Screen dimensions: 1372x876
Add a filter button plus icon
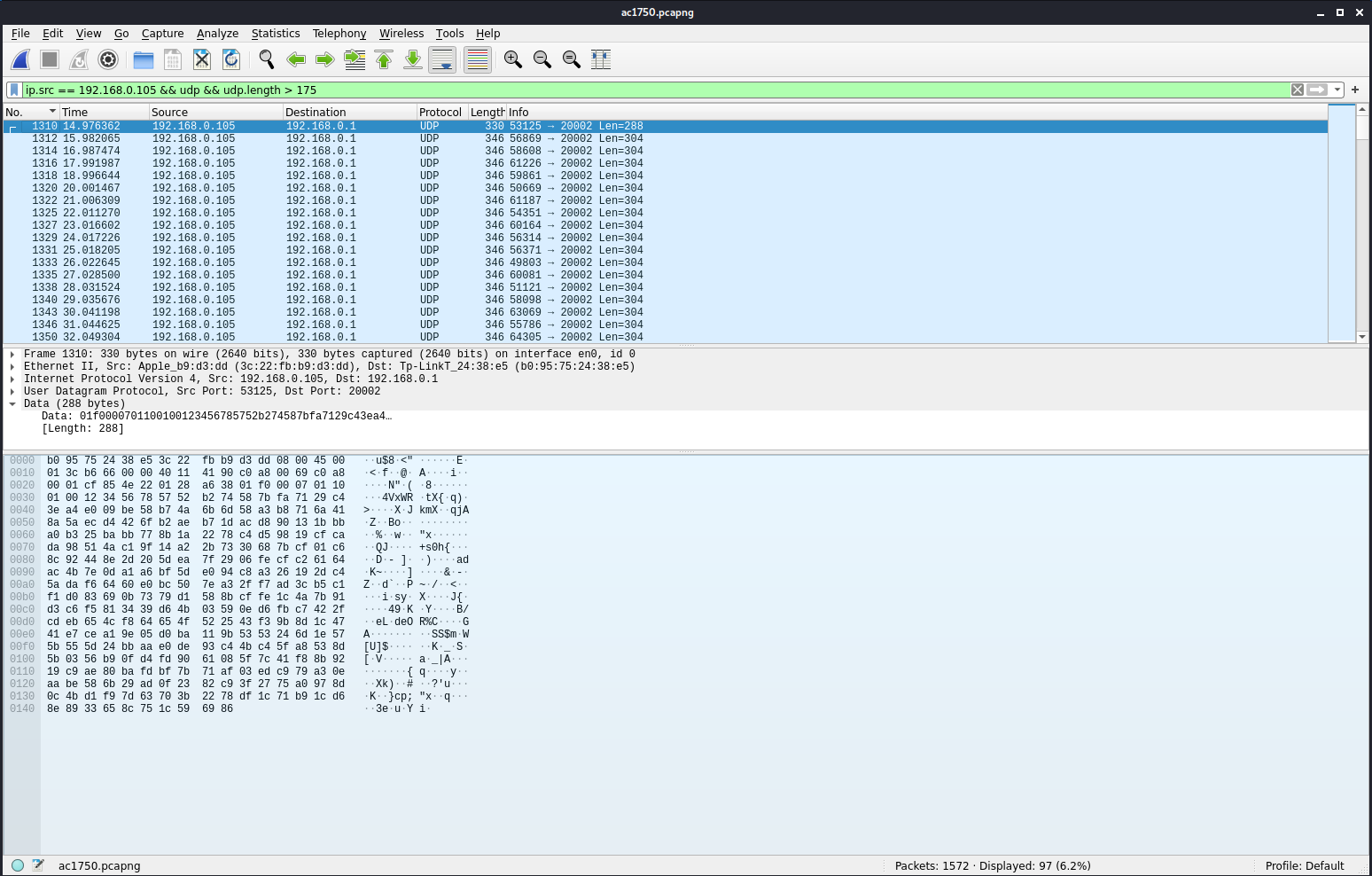tap(1355, 90)
